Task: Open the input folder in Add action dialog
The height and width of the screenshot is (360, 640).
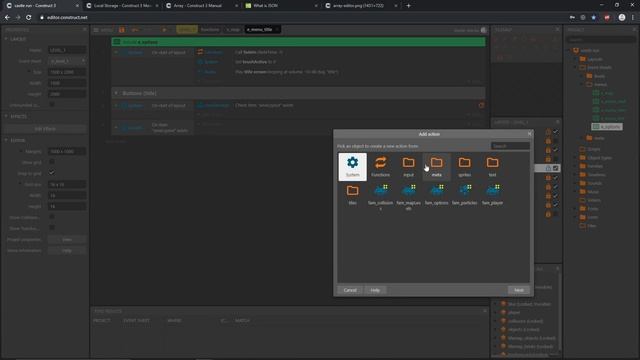Action: [408, 167]
